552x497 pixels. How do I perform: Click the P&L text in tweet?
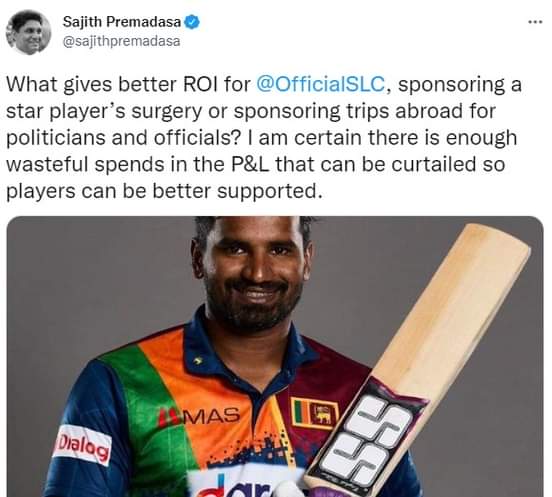click(x=250, y=164)
